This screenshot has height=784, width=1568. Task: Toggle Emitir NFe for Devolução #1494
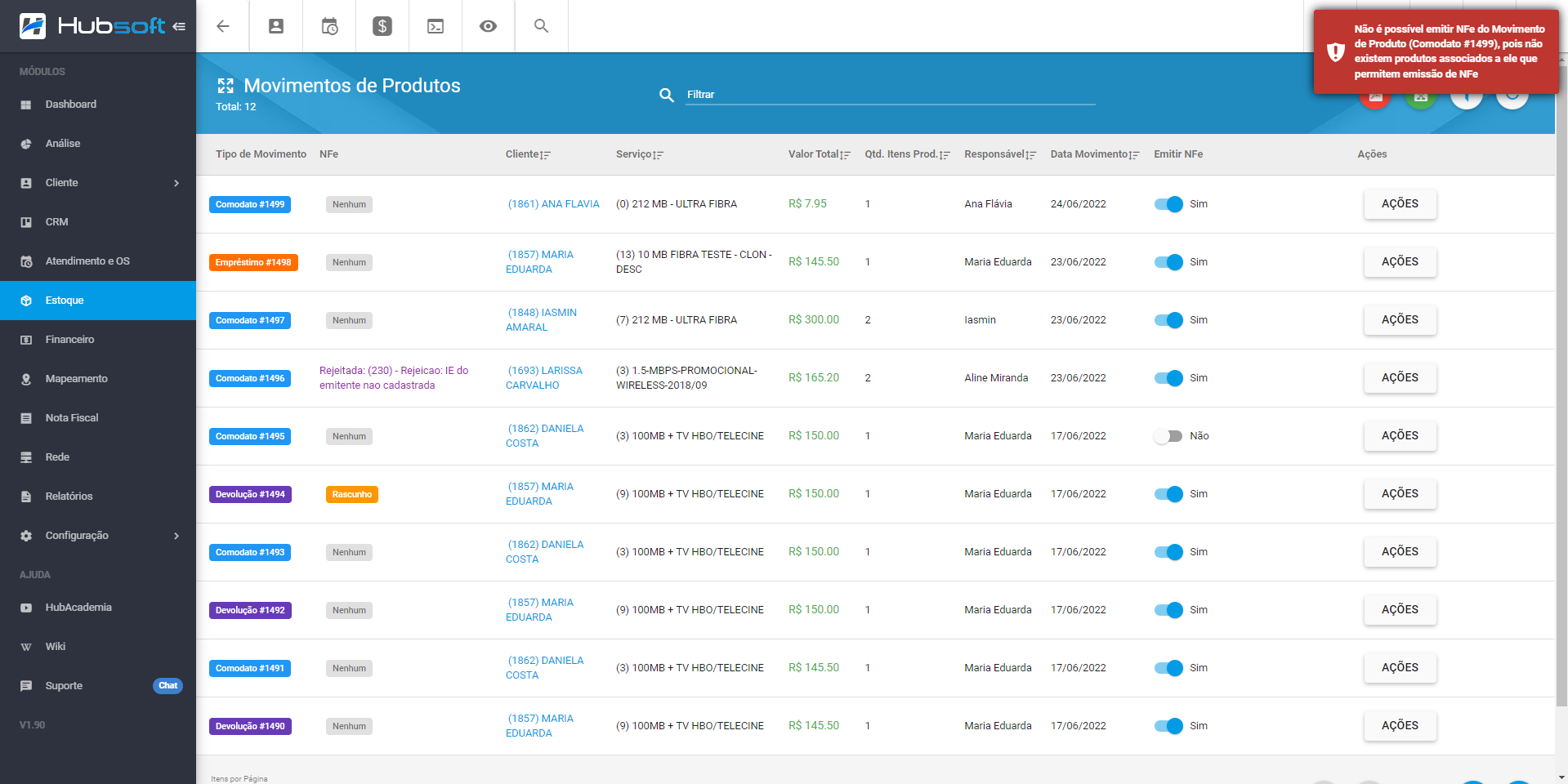1168,494
